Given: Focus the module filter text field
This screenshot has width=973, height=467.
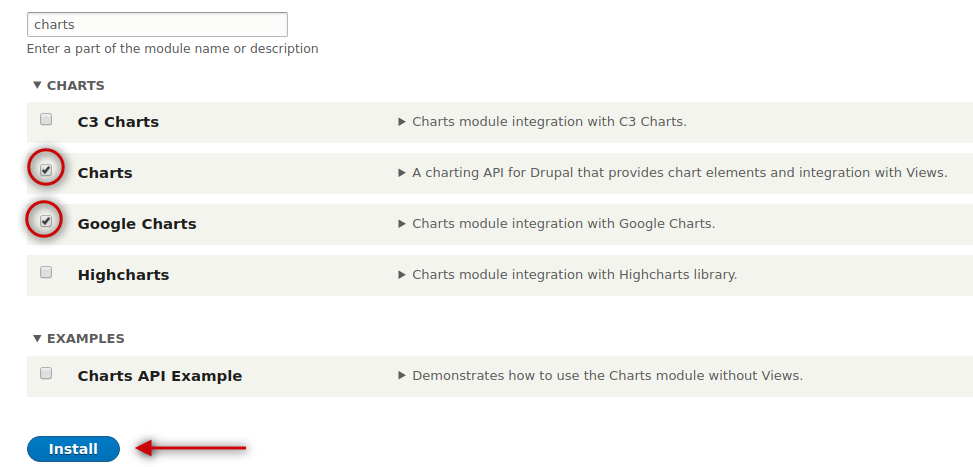Looking at the screenshot, I should (157, 25).
